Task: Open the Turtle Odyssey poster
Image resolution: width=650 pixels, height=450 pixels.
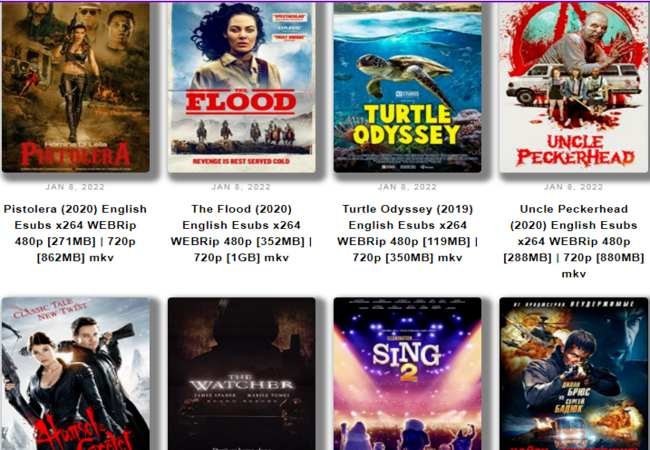Action: (407, 87)
